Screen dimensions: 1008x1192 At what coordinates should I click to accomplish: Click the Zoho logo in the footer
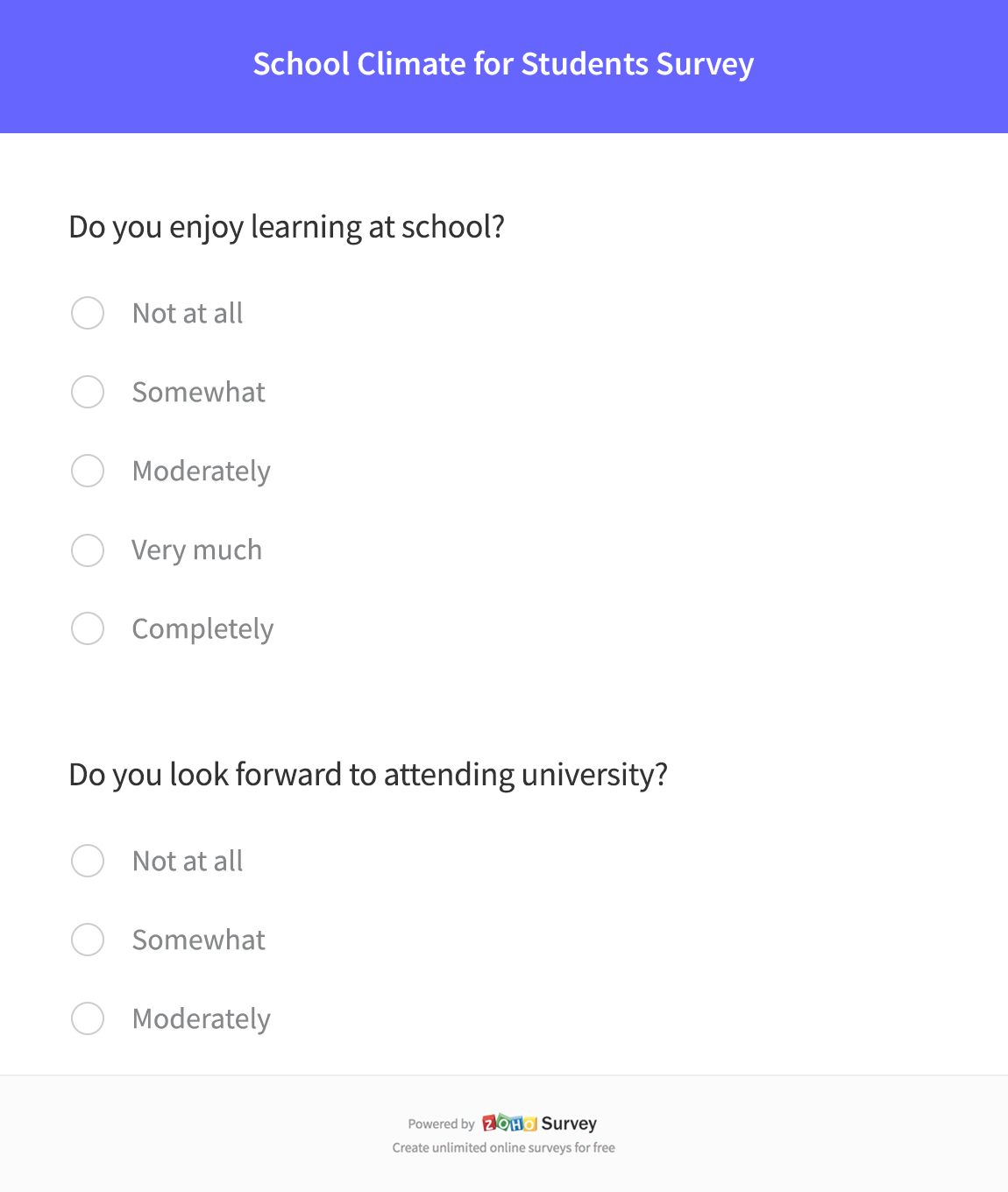[x=509, y=1123]
